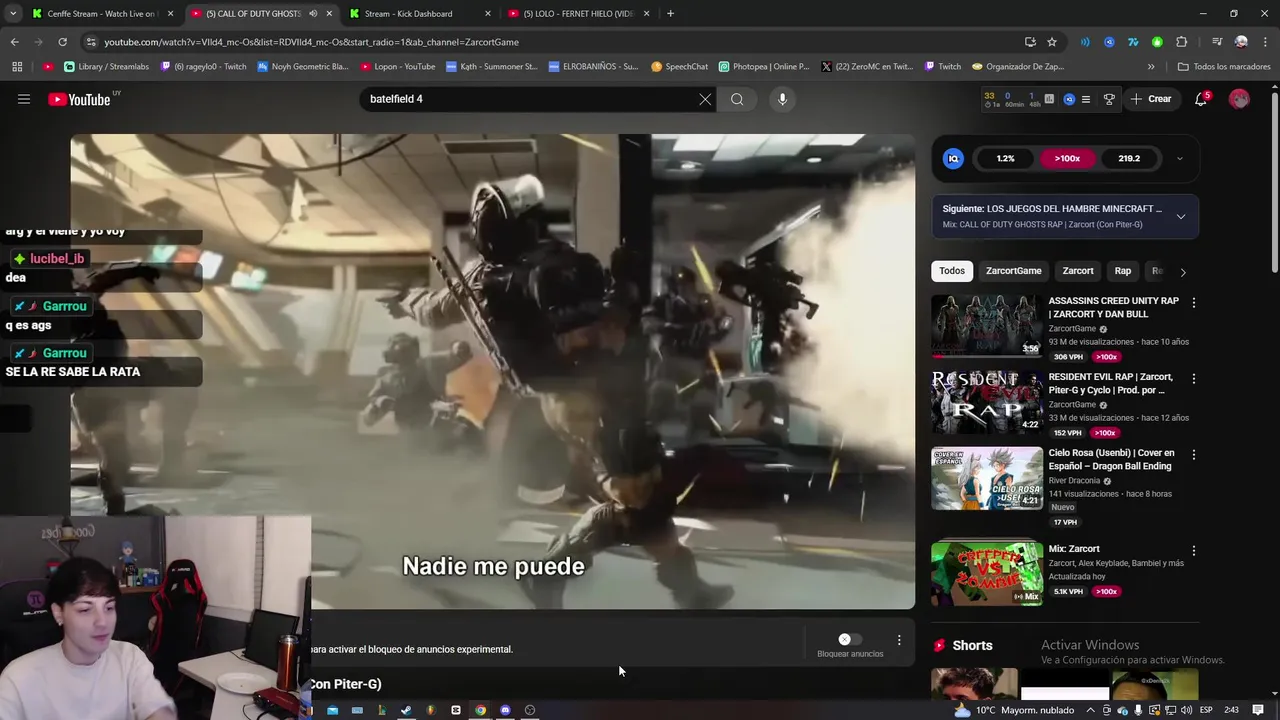Open the ASSASSINS CREED UNITY RAP thumbnail
This screenshot has height=720, width=1280.
point(987,326)
